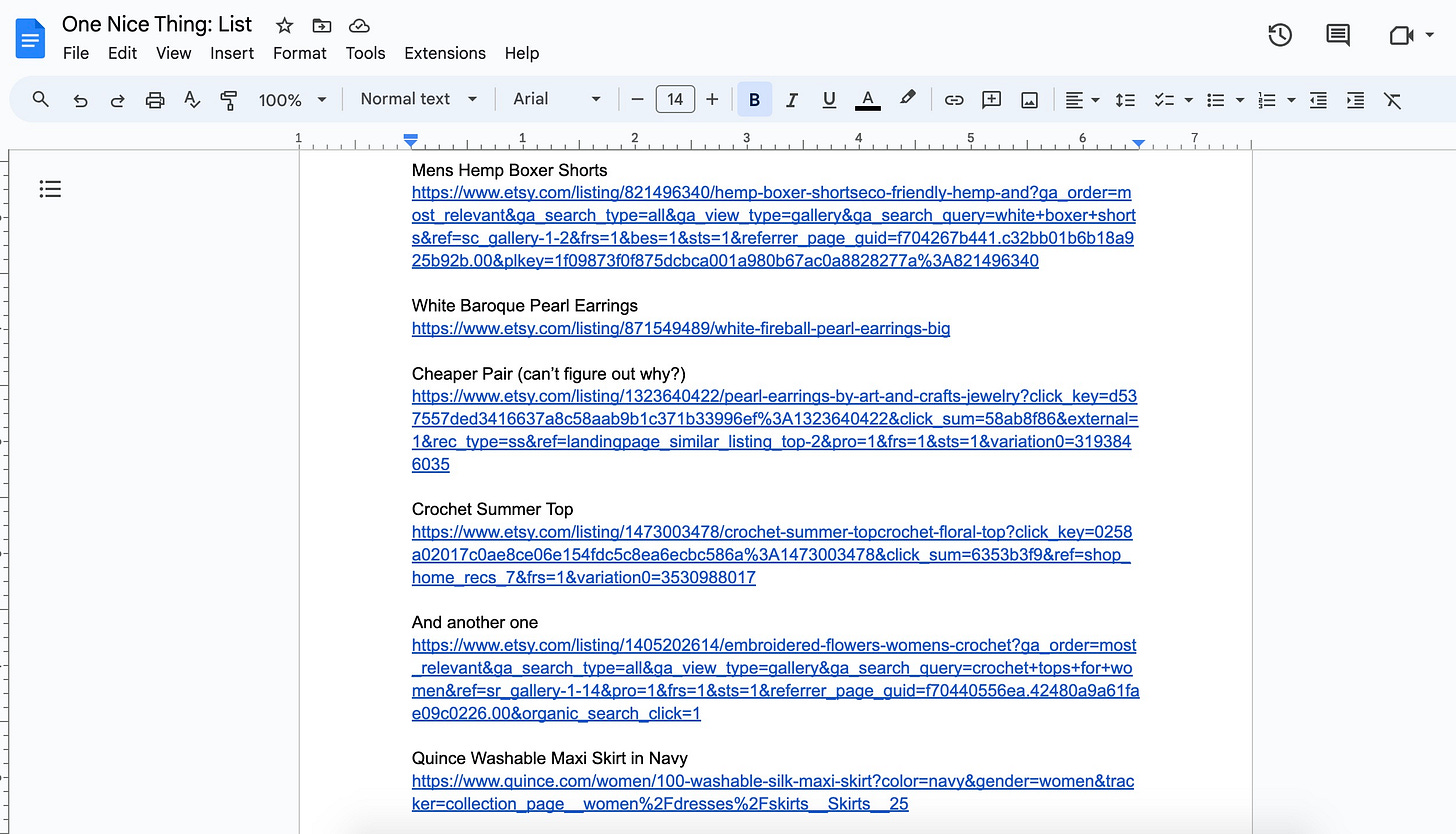Toggle italic formatting
The width and height of the screenshot is (1456, 834).
click(x=792, y=99)
